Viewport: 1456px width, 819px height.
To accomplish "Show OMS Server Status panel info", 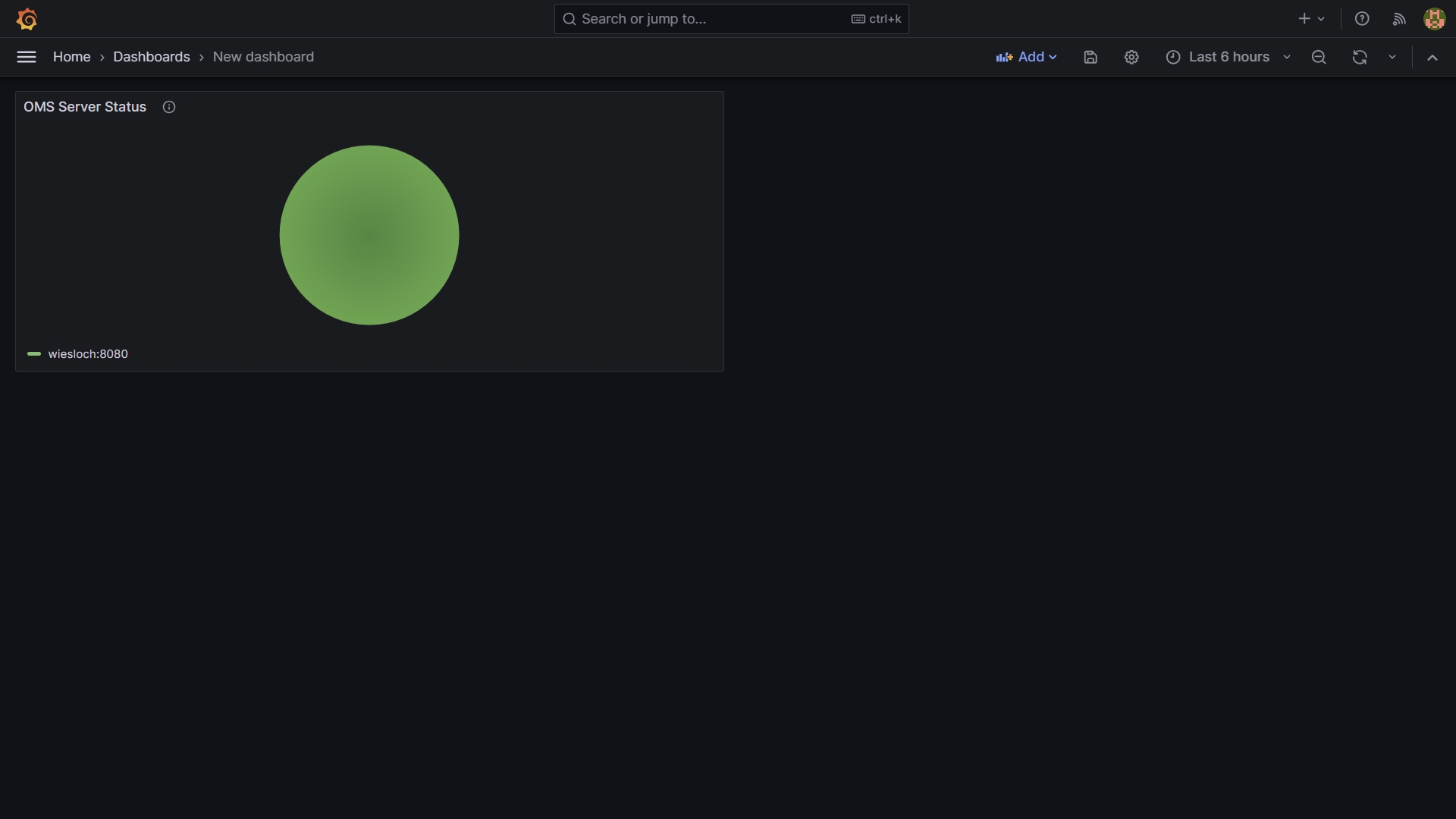I will click(169, 107).
